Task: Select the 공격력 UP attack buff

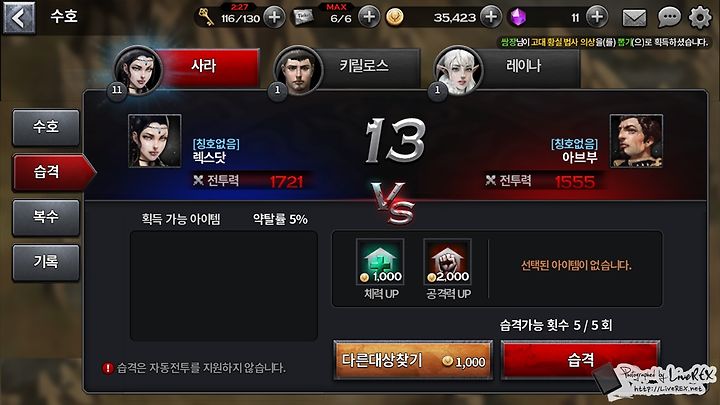Action: [448, 269]
